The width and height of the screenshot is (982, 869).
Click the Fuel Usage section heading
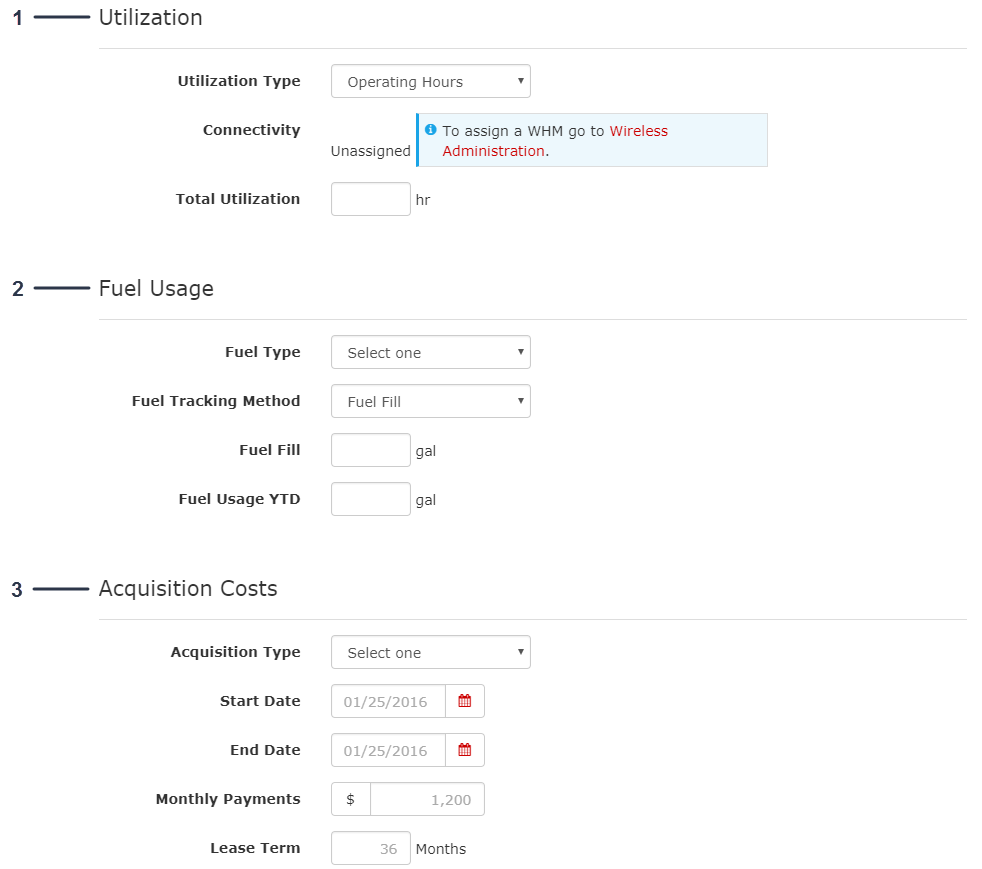[156, 289]
